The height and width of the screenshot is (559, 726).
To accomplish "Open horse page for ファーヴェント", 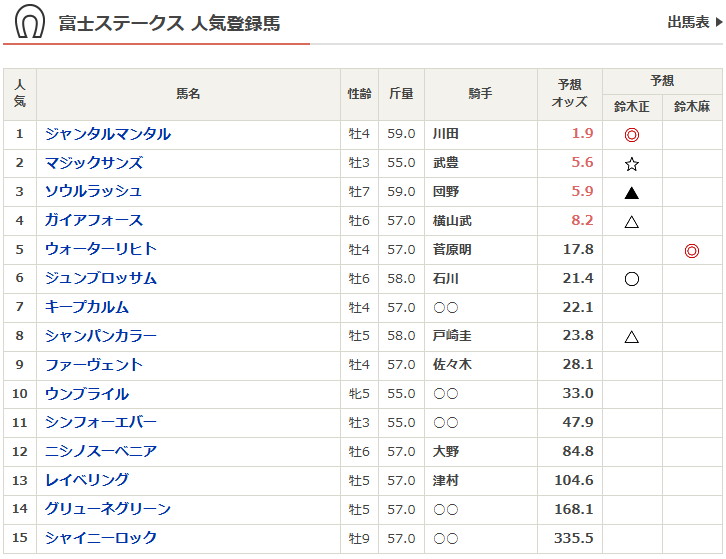I will tap(94, 365).
